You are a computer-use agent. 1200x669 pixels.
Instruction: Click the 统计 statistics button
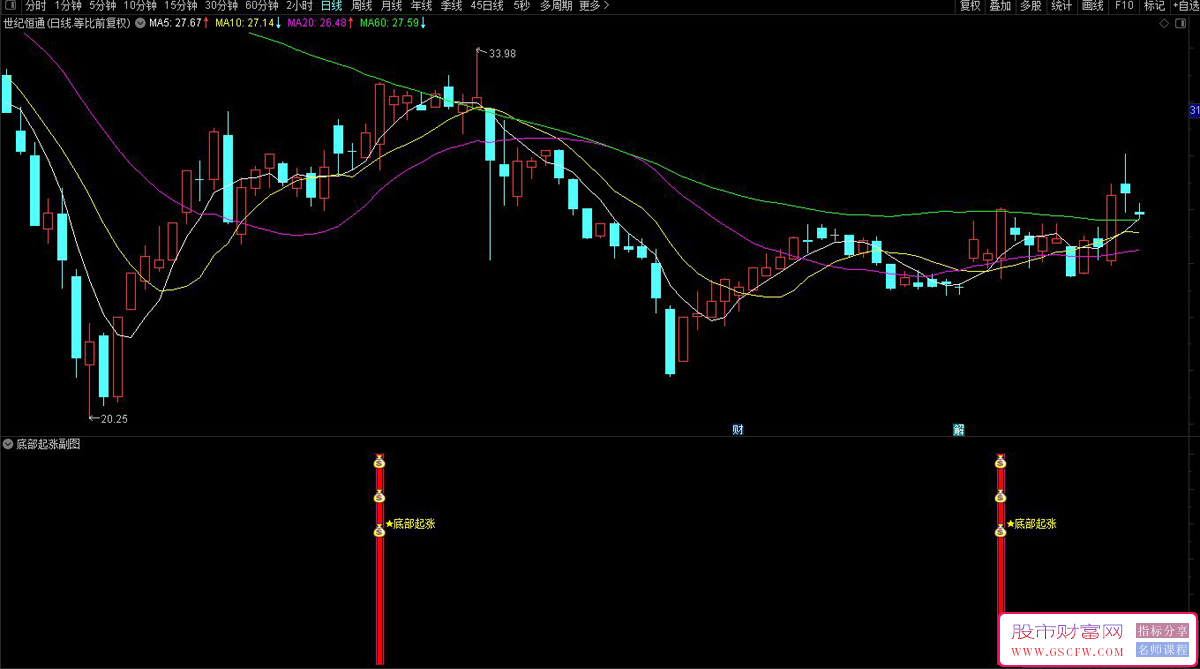[1061, 6]
